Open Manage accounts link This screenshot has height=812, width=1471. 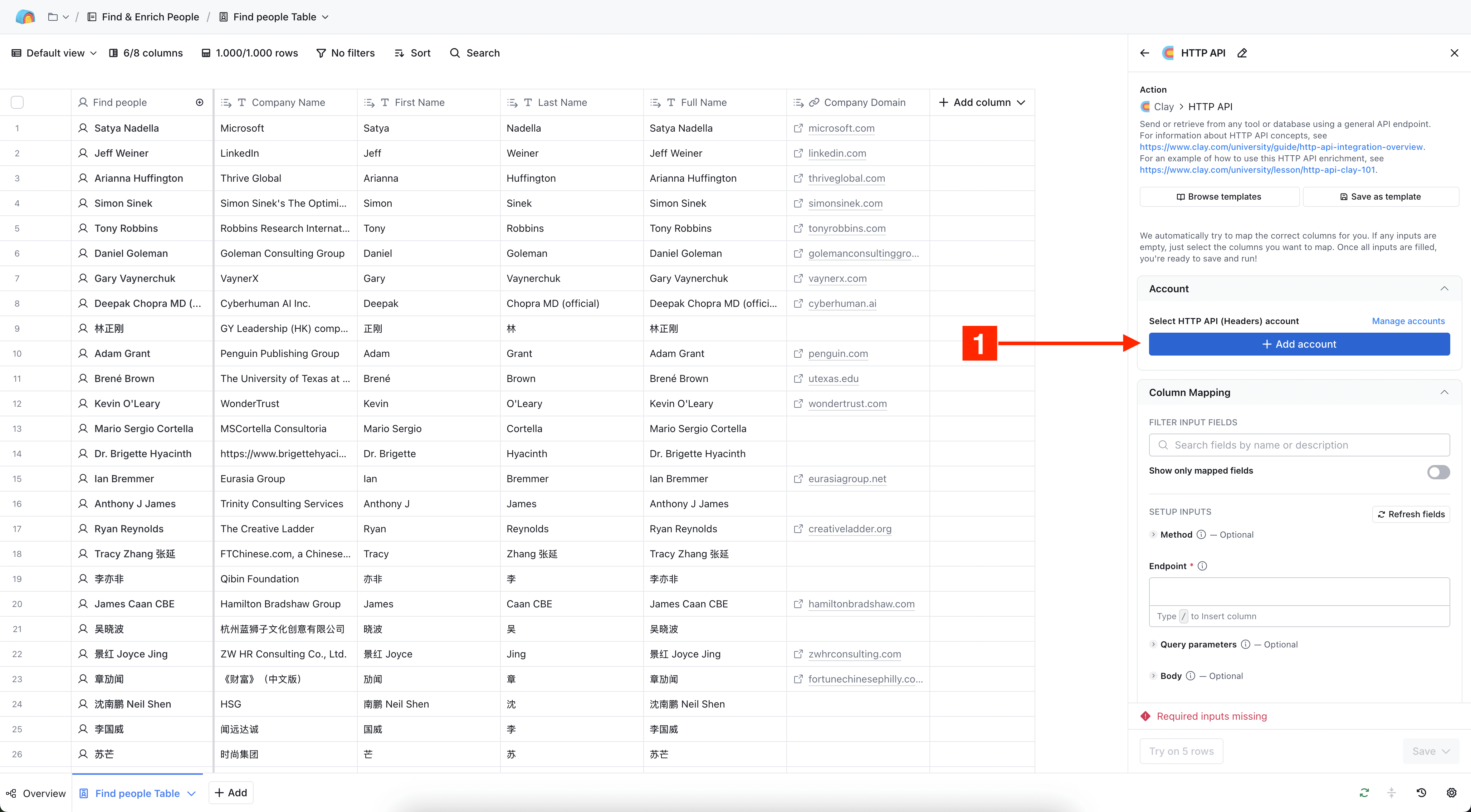(1408, 321)
